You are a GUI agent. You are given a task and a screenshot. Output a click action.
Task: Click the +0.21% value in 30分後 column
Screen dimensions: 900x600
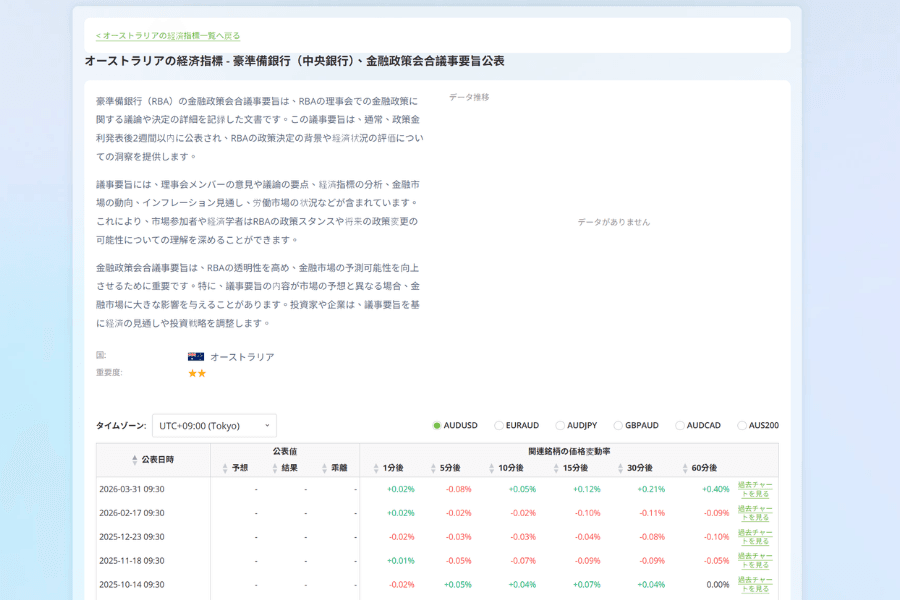pos(651,489)
